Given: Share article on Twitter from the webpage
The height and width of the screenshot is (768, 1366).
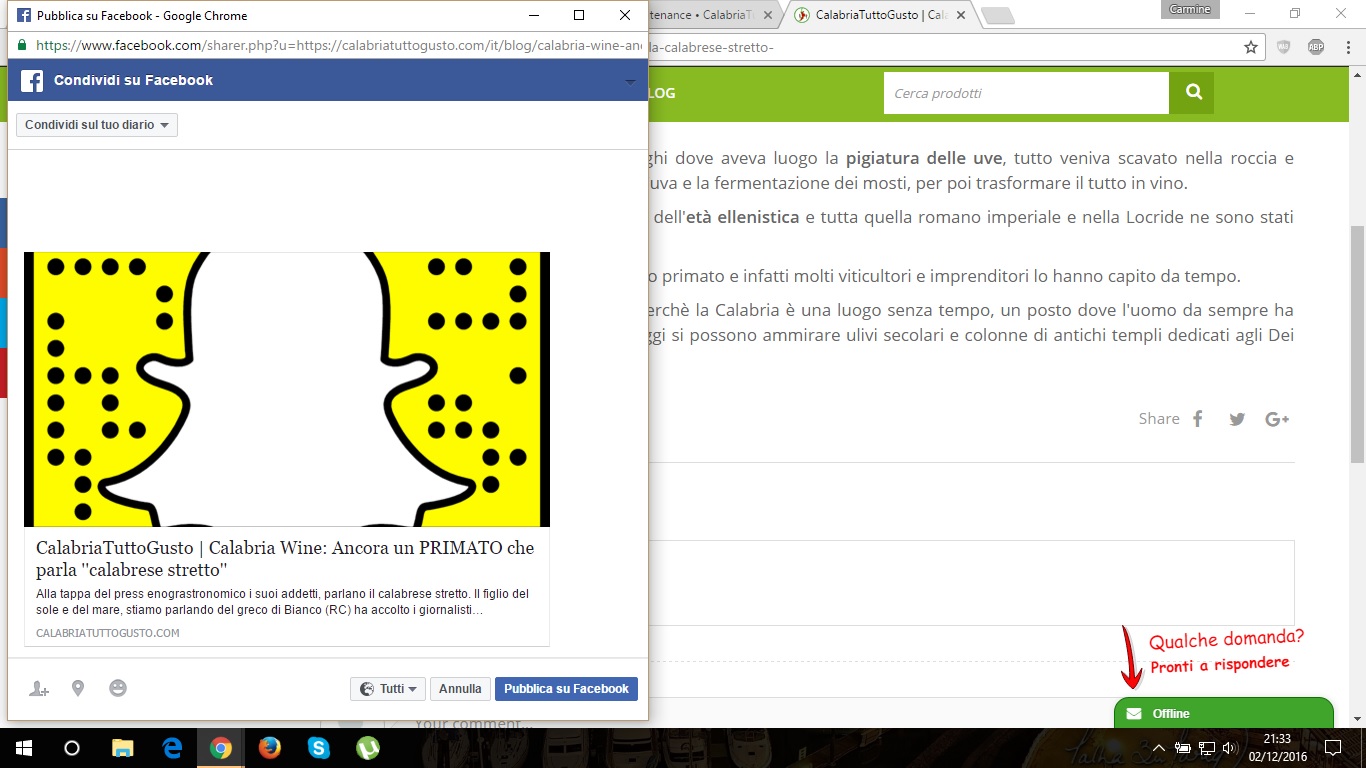Looking at the screenshot, I should [1237, 419].
